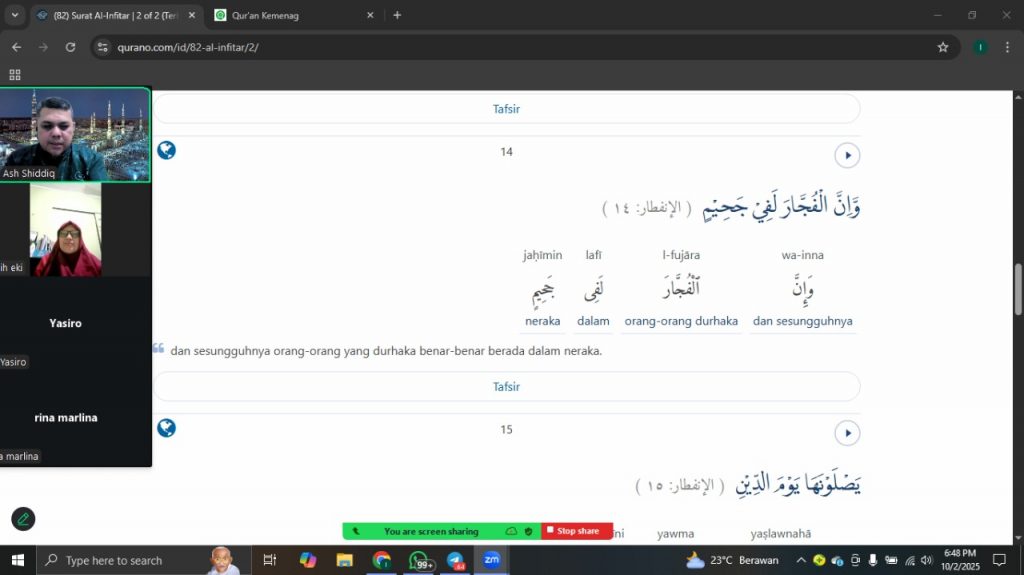1024x575 pixels.
Task: Click the page's vertical scrollbar thumb
Action: 1018,290
